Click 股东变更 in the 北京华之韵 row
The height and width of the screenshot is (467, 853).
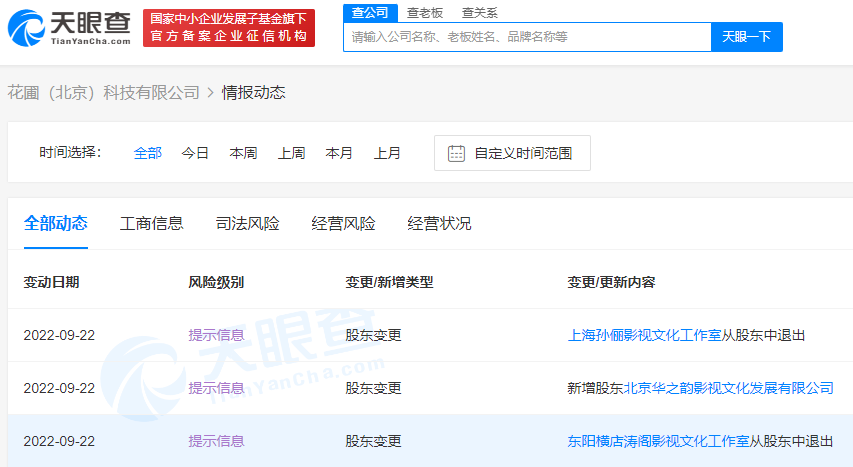coord(373,388)
